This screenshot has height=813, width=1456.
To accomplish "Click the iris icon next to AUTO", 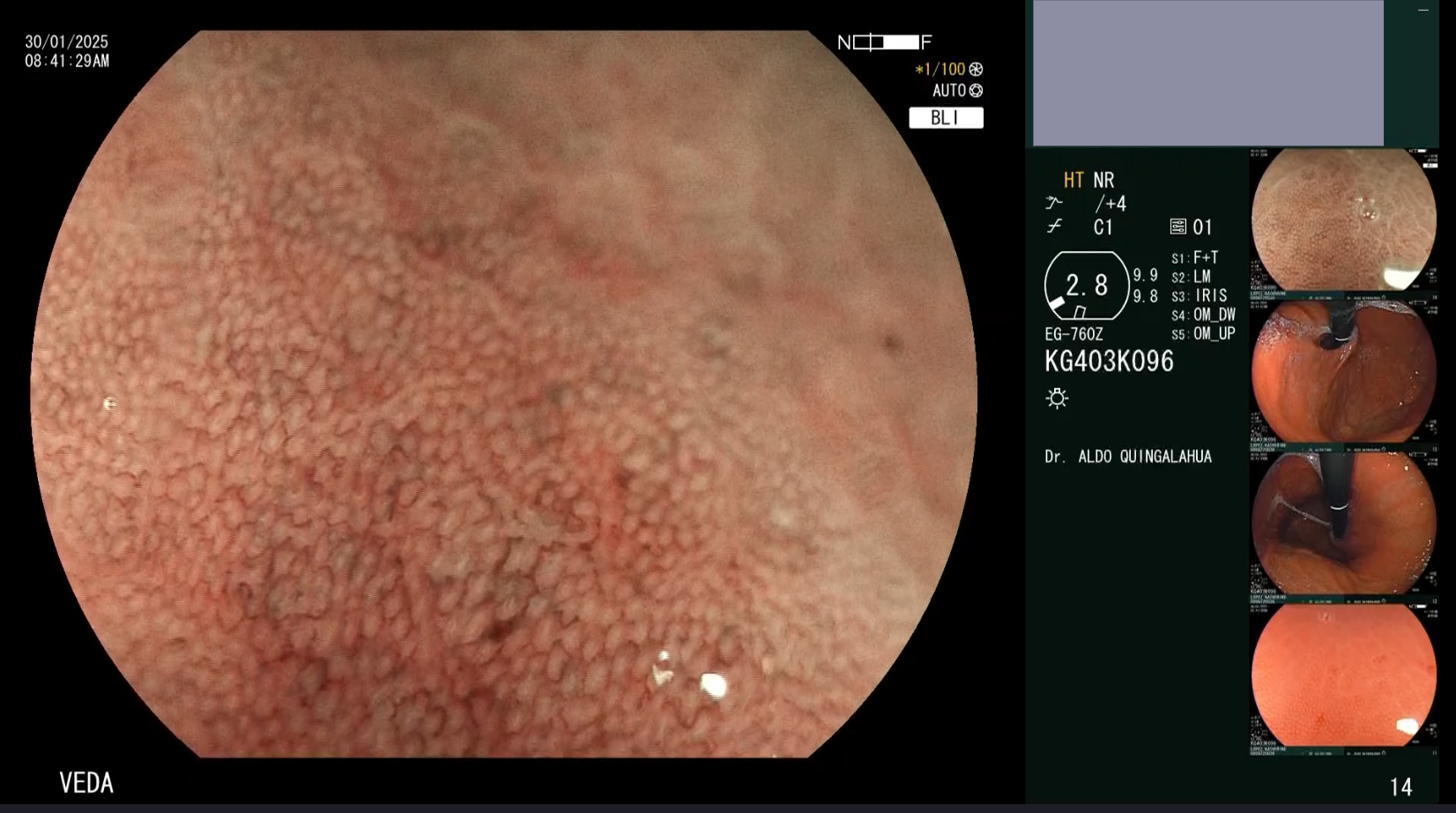I will click(976, 91).
